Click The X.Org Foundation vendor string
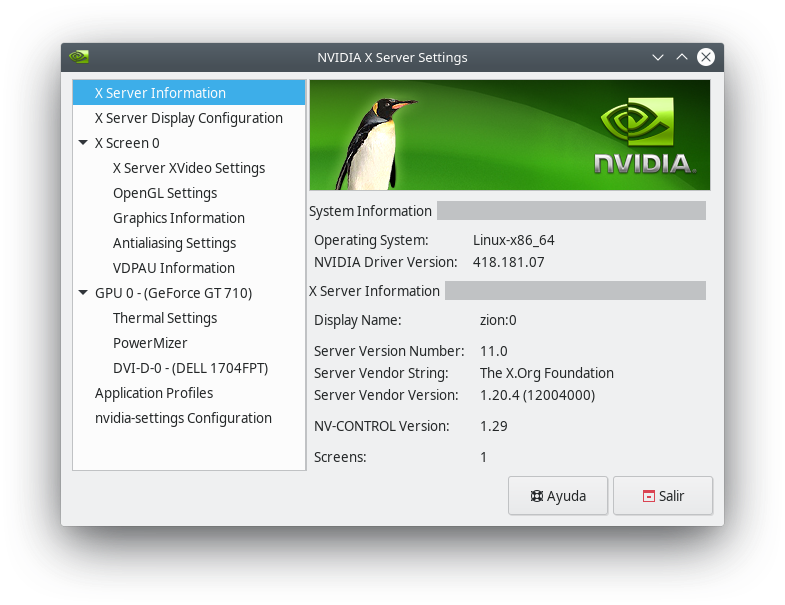 click(547, 373)
